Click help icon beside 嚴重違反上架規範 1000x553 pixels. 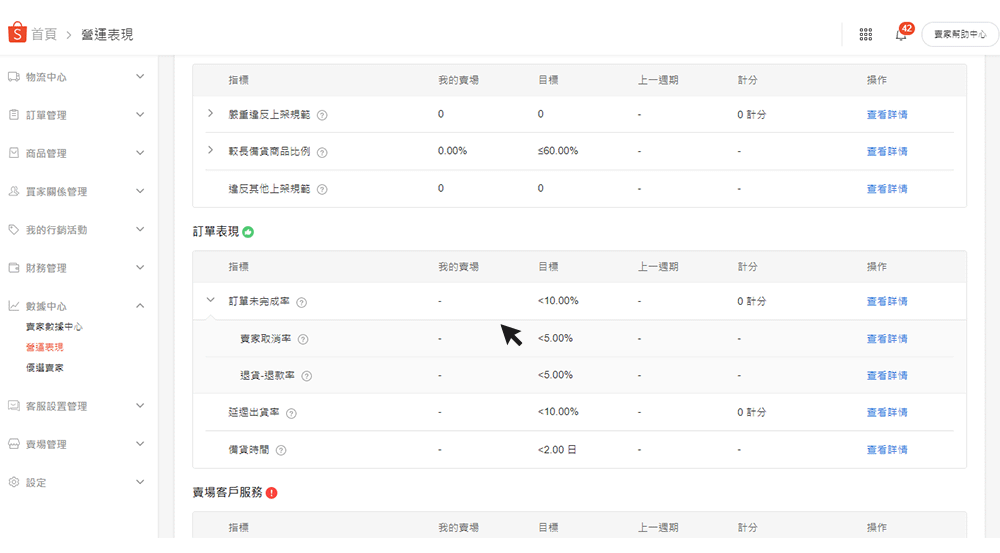(322, 115)
